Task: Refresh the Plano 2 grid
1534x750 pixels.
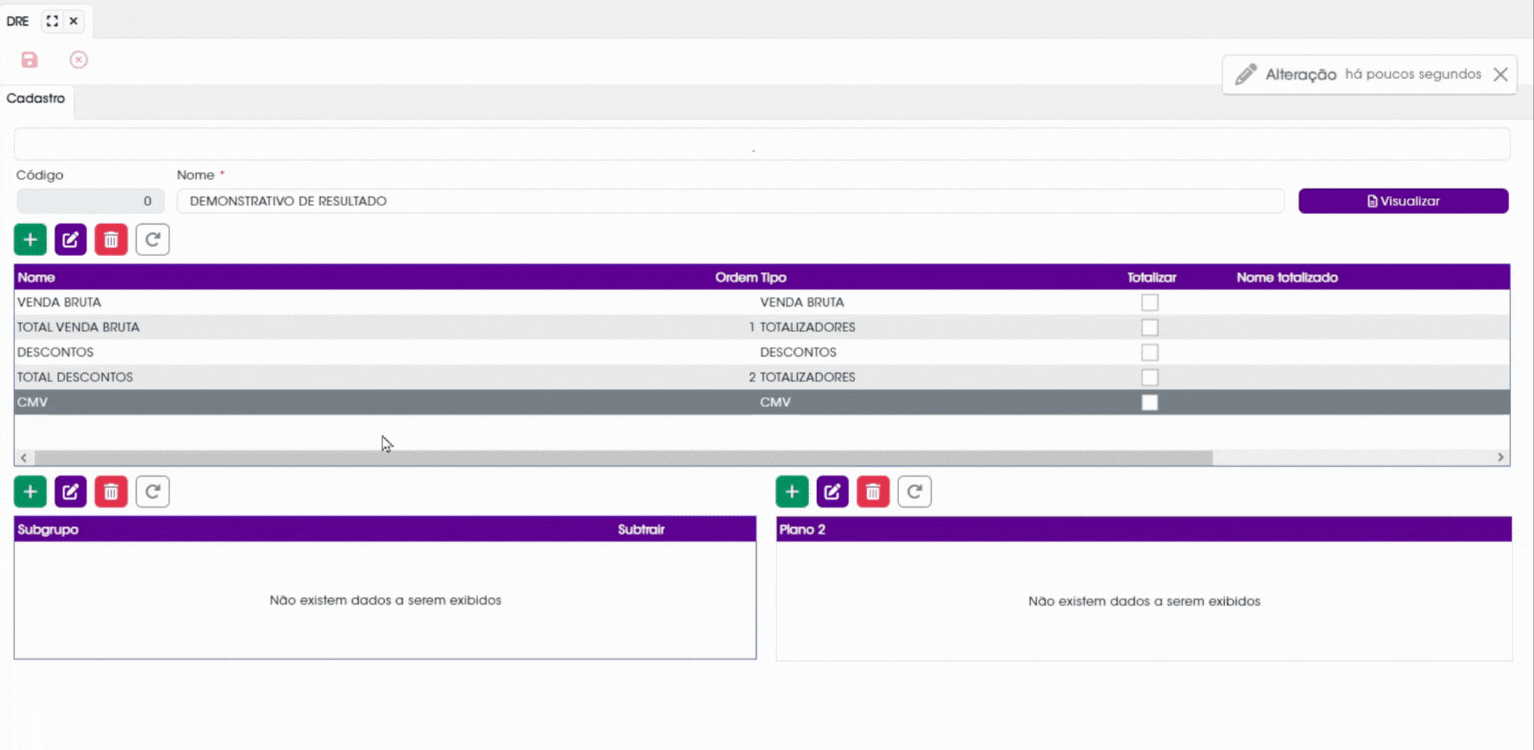Action: click(x=914, y=492)
